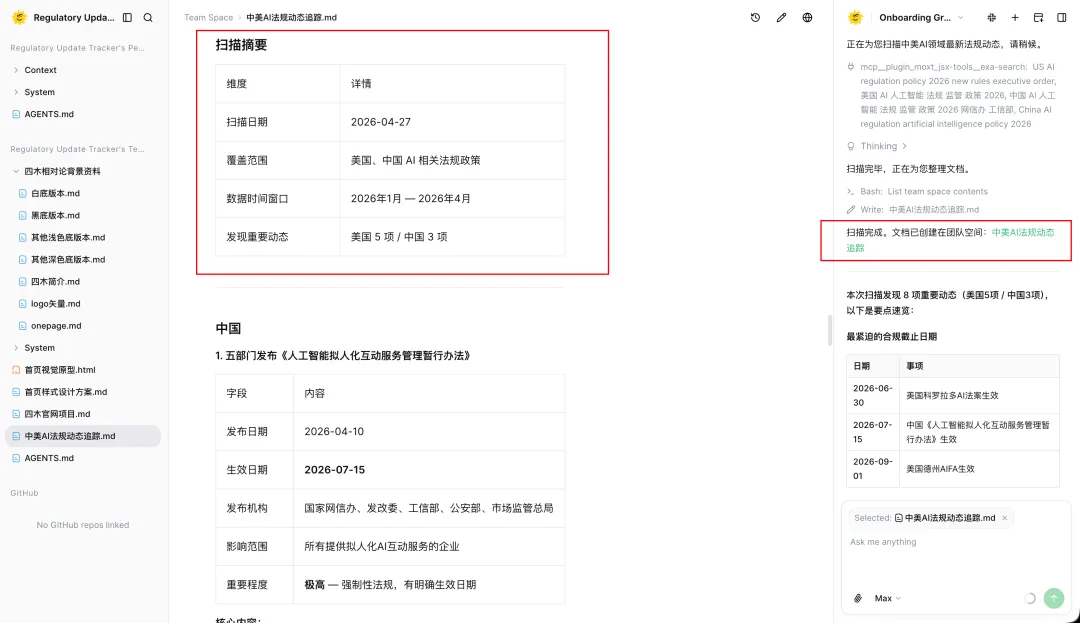Start new chat with plus icon
1080x623 pixels.
point(1015,18)
